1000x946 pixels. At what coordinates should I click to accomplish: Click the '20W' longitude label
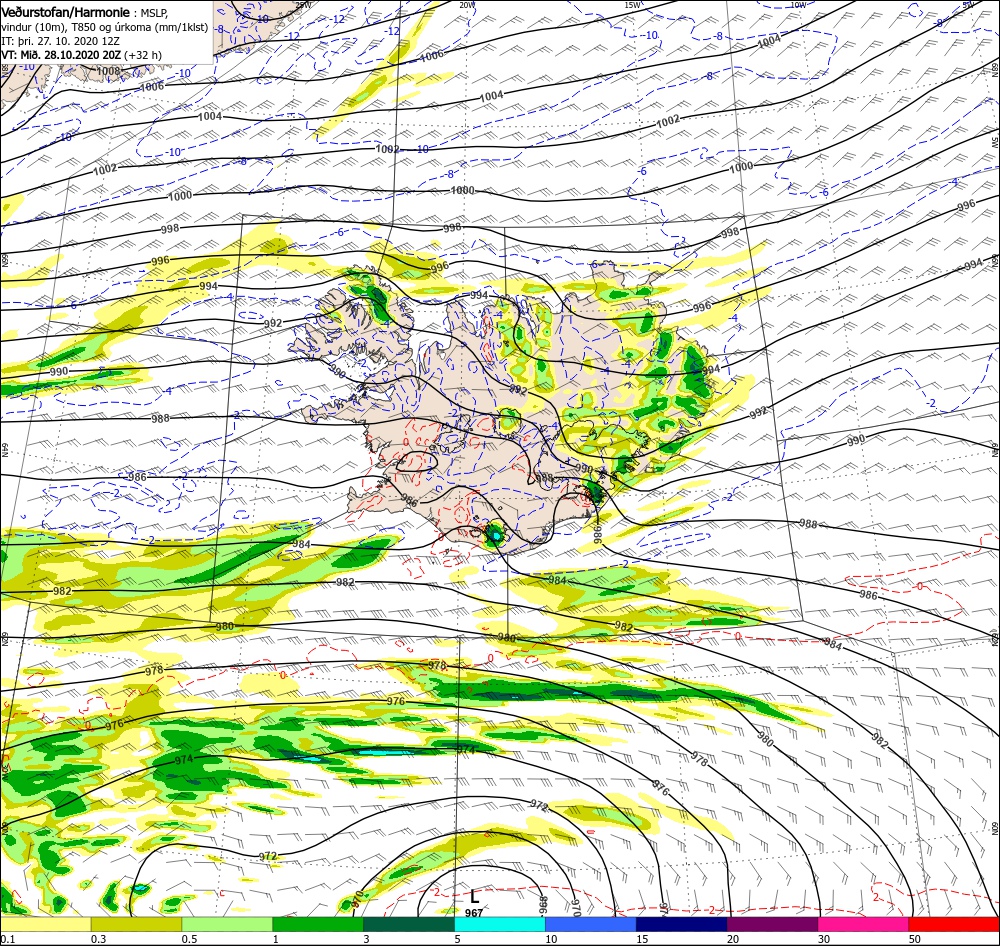click(x=467, y=5)
